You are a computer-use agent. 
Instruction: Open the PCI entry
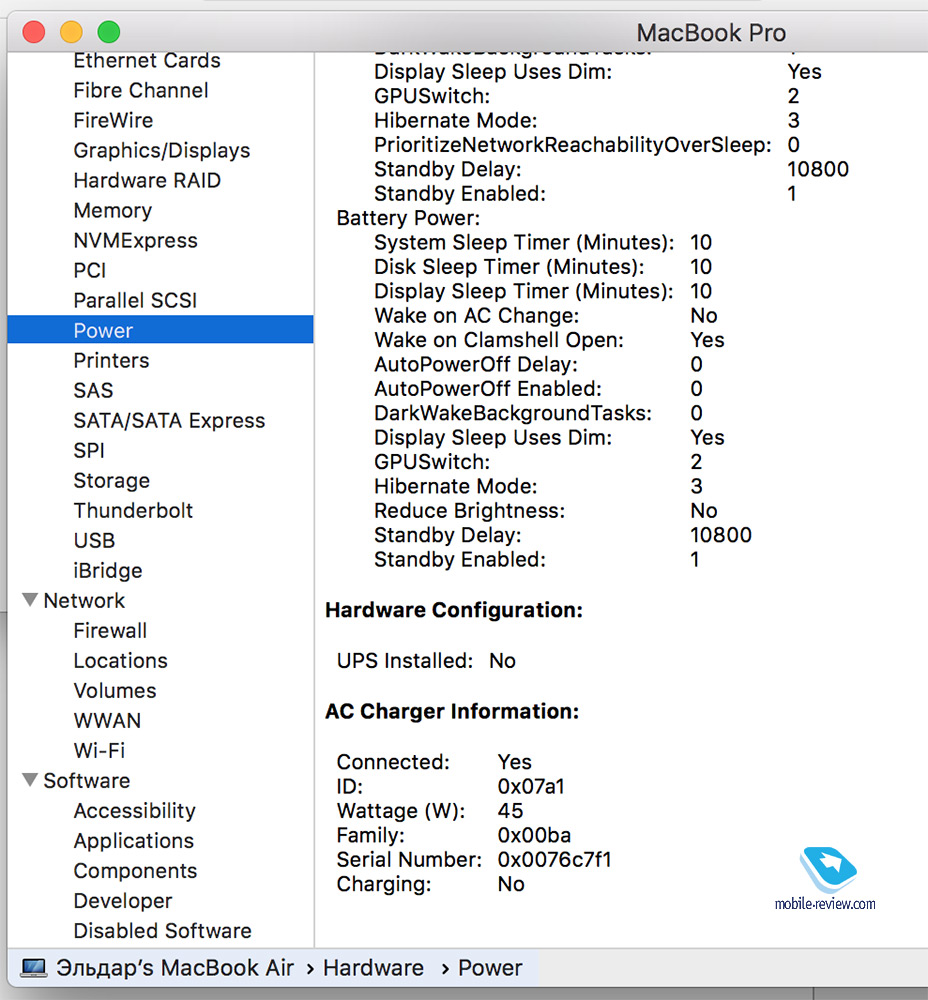[x=89, y=270]
